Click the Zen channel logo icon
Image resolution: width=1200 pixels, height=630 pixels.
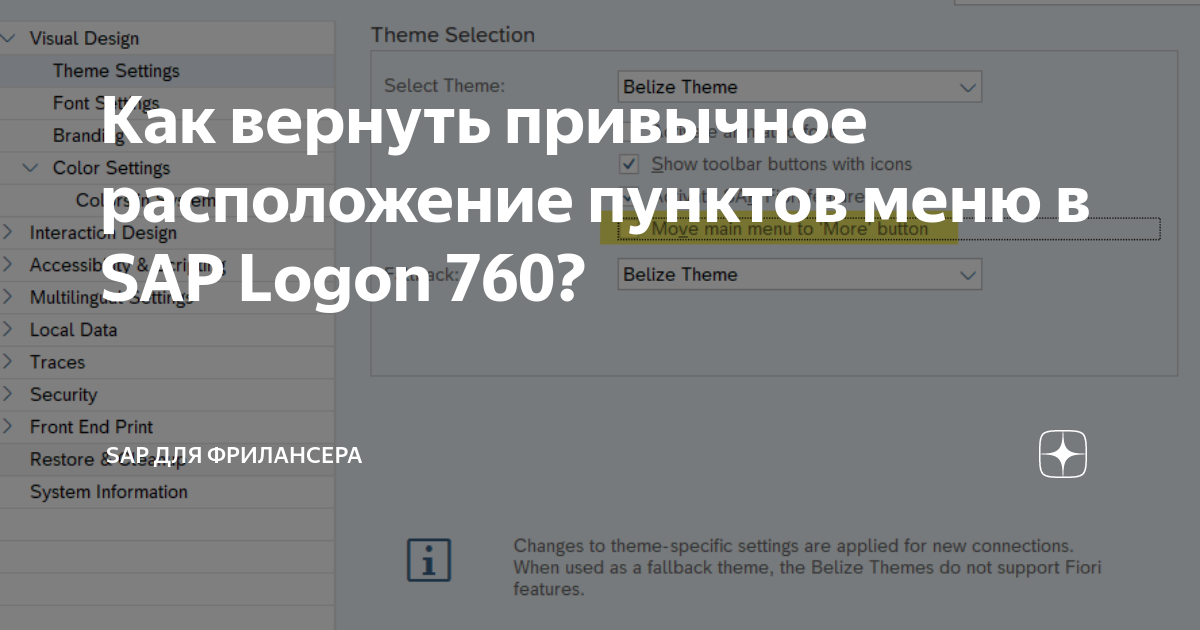coord(1062,454)
